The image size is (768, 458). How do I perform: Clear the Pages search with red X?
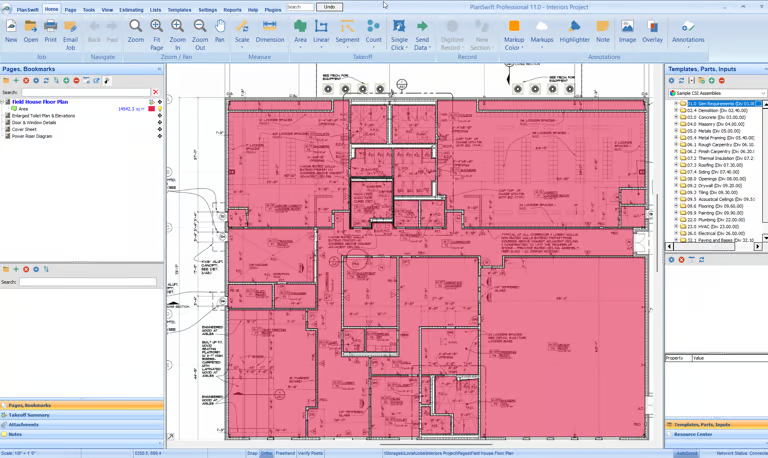pyautogui.click(x=156, y=92)
